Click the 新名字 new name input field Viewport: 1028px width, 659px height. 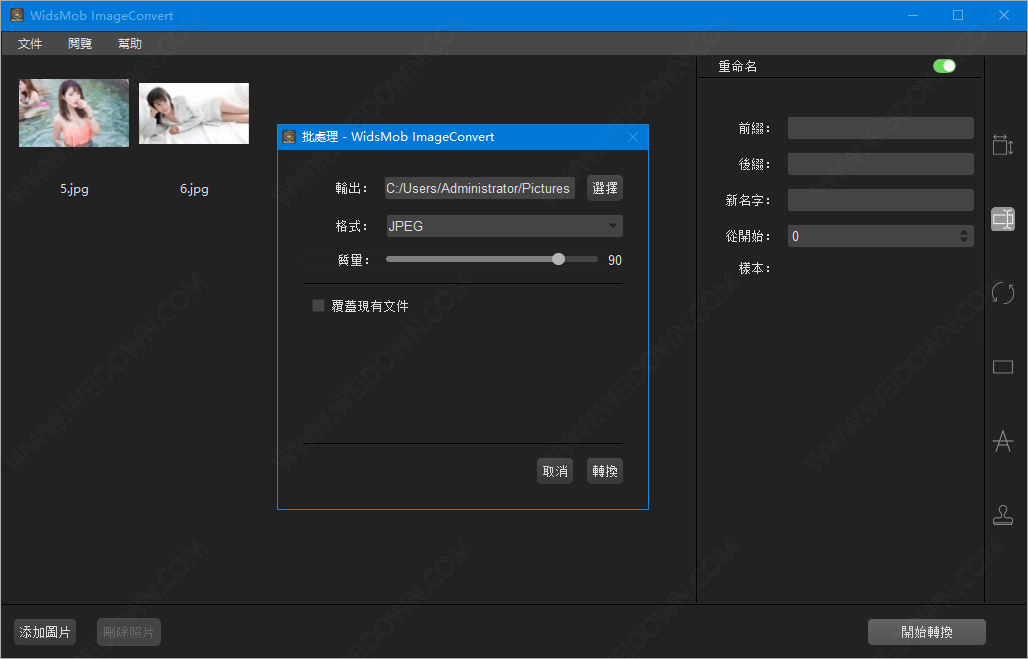coord(880,200)
